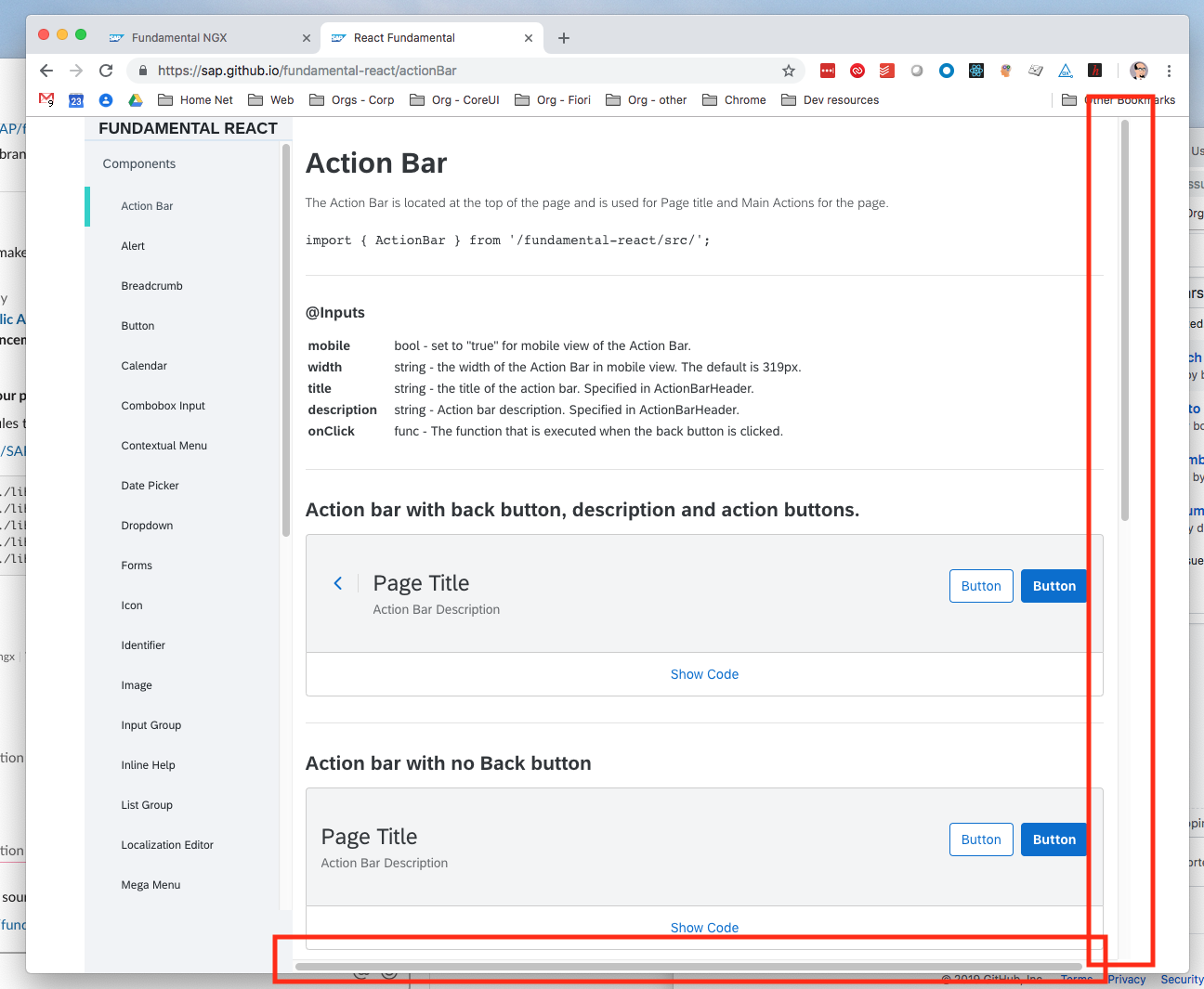Select Alert in the components sidebar
1204x989 pixels.
click(x=133, y=246)
